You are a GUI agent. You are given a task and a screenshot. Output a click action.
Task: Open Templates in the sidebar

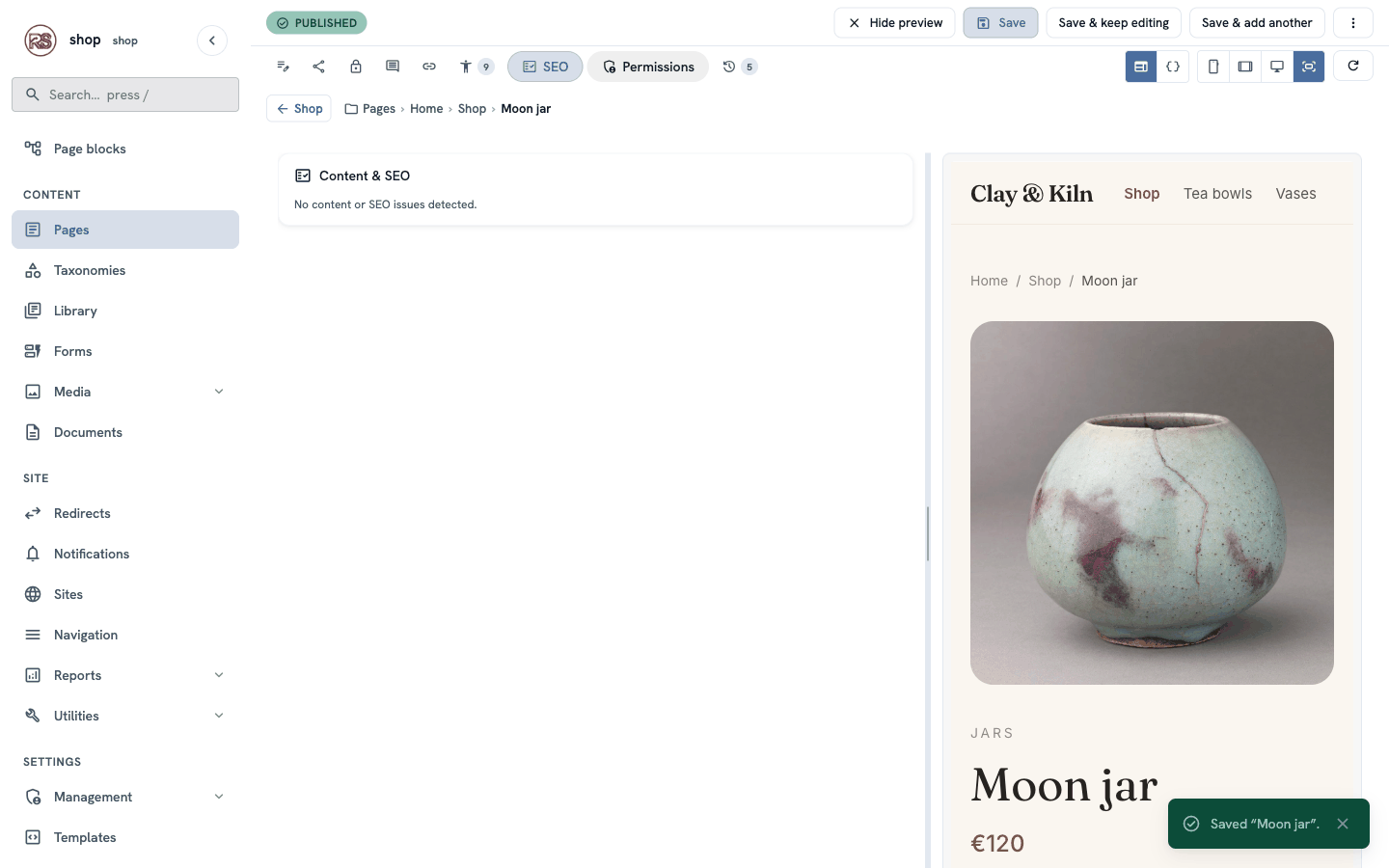click(x=125, y=837)
